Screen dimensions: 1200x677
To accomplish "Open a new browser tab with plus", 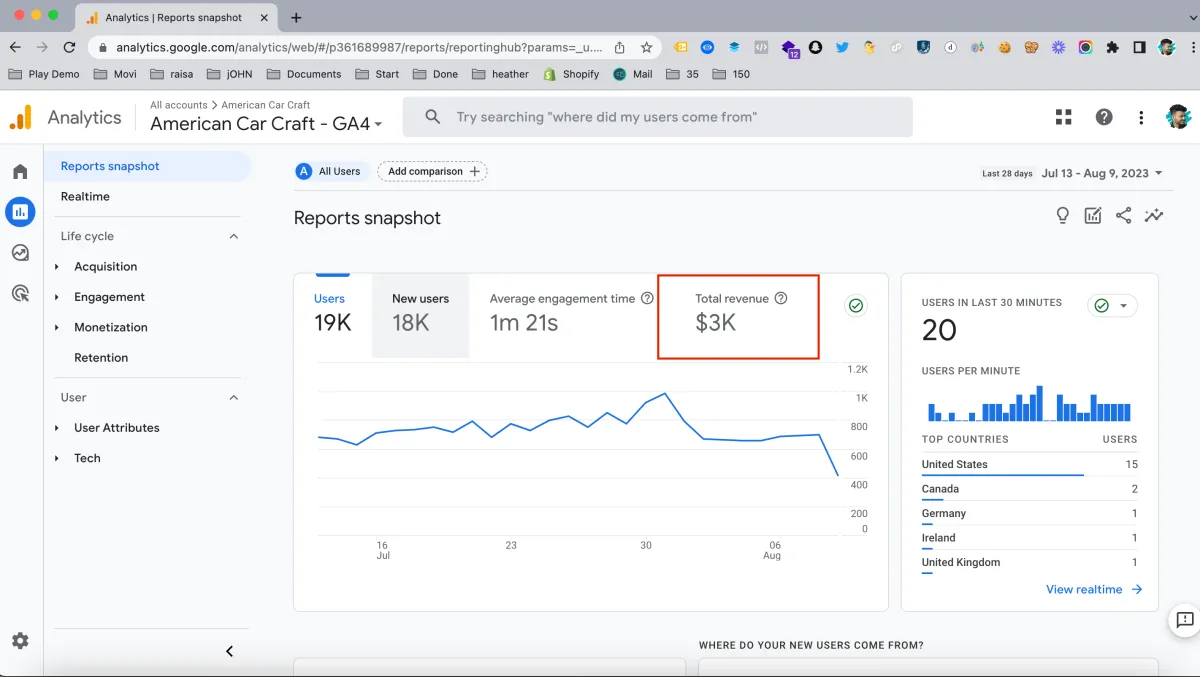I will [x=296, y=17].
